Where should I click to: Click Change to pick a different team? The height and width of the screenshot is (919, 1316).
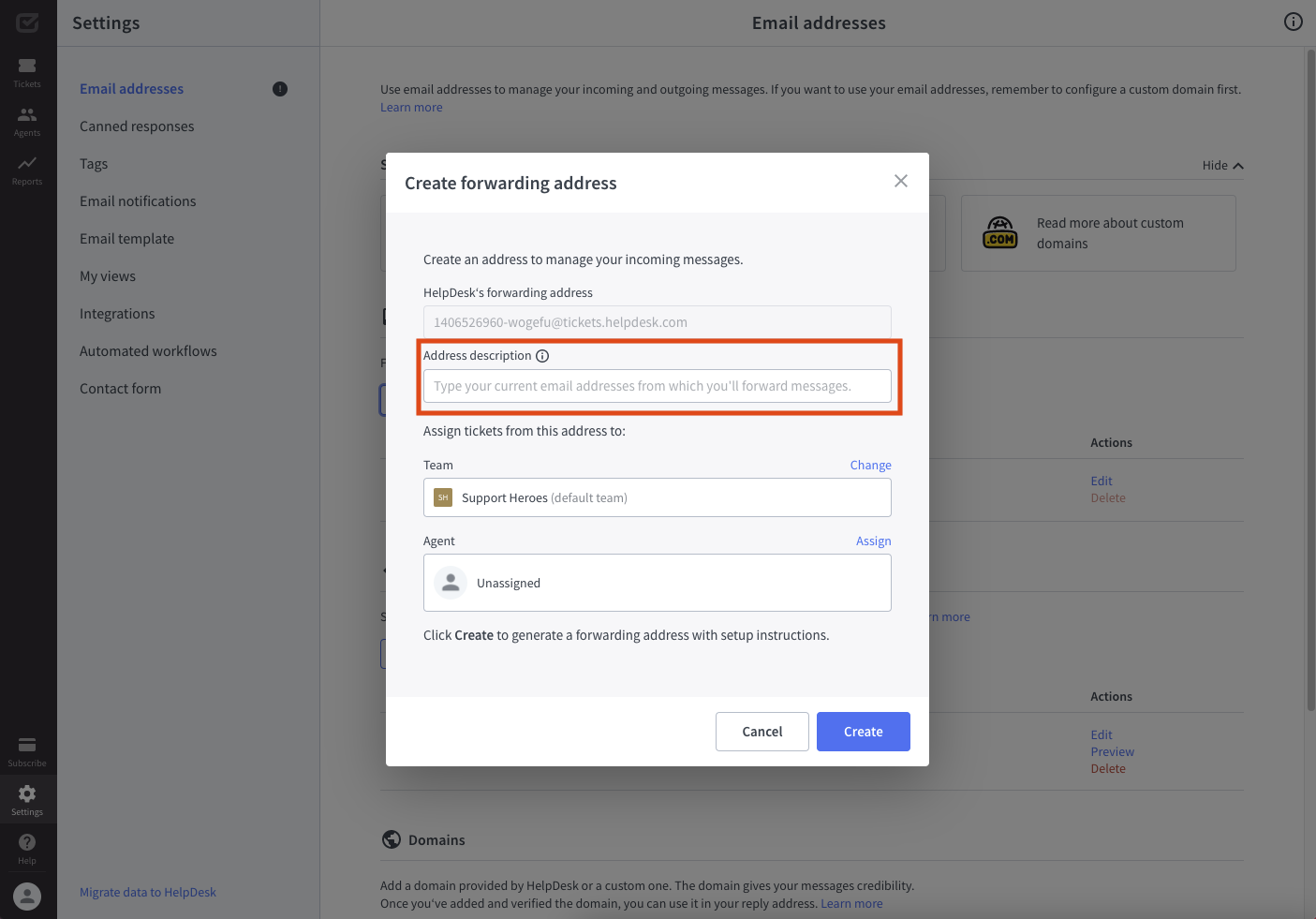point(870,465)
